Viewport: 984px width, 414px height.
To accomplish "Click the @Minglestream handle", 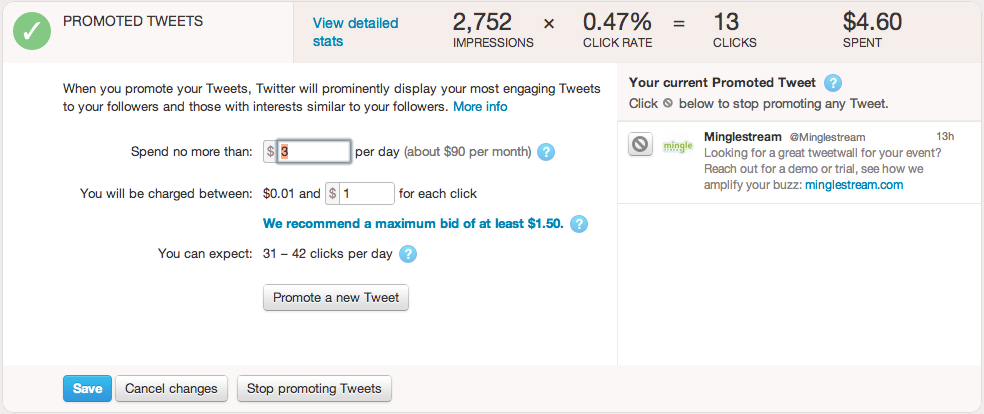I will [827, 137].
